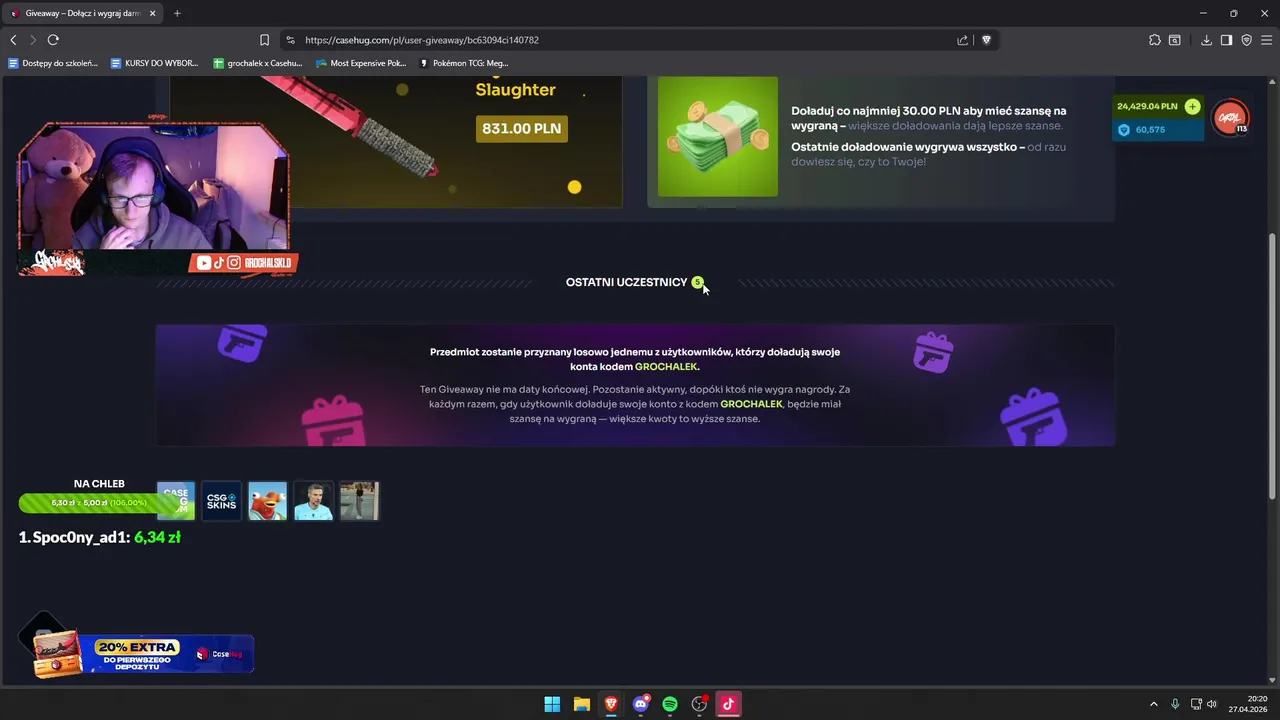Screen dimensions: 1280x720
Task: Click the orange fish character thumbnail
Action: (x=268, y=501)
